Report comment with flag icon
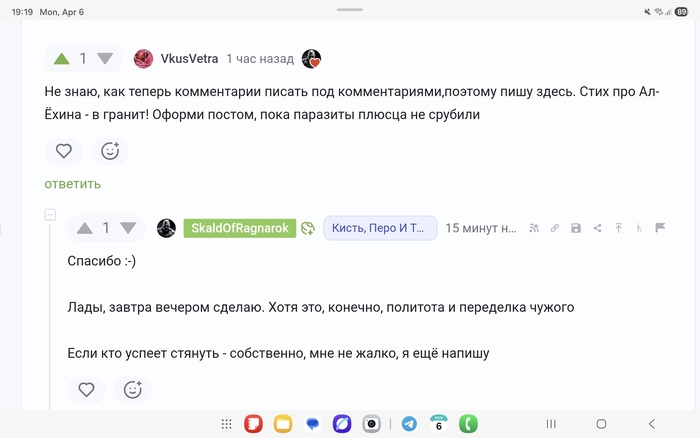 click(660, 228)
